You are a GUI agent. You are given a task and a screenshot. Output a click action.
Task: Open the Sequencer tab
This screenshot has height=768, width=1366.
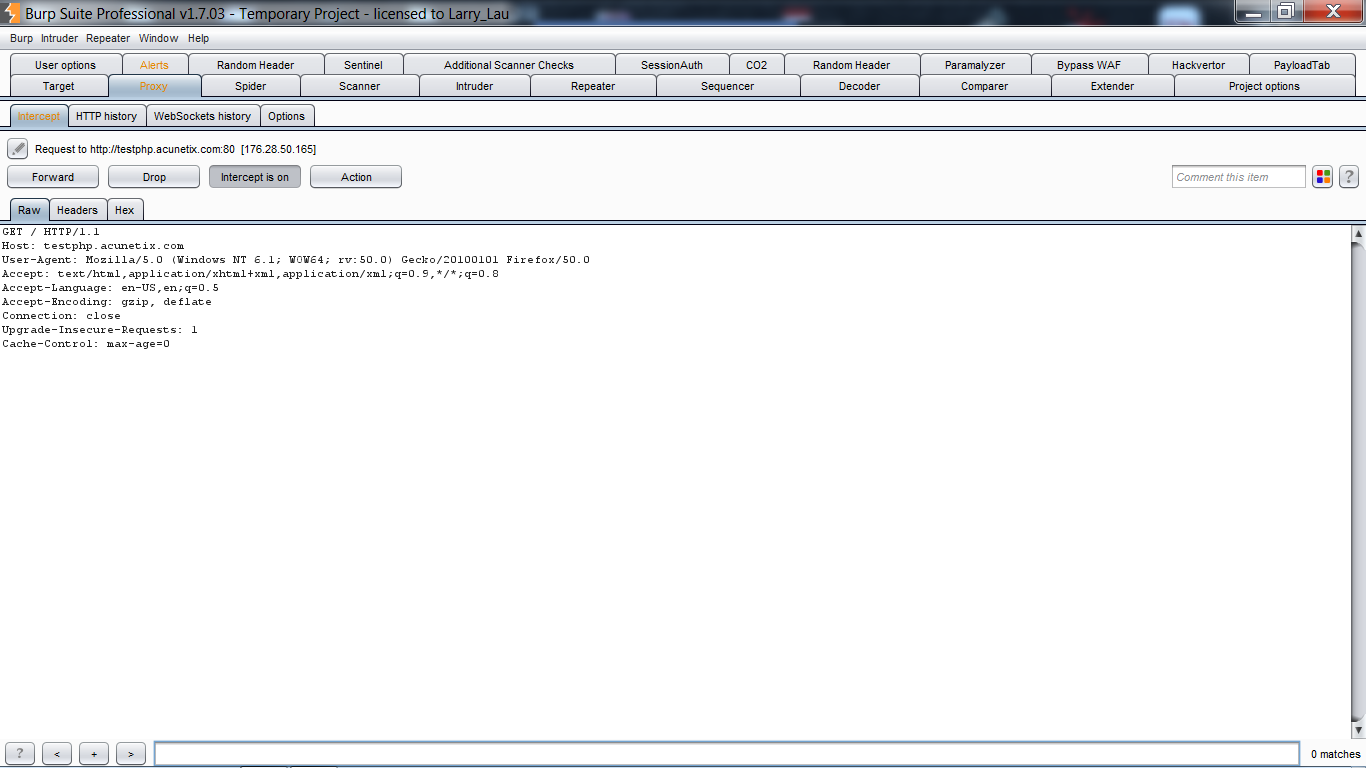(728, 86)
